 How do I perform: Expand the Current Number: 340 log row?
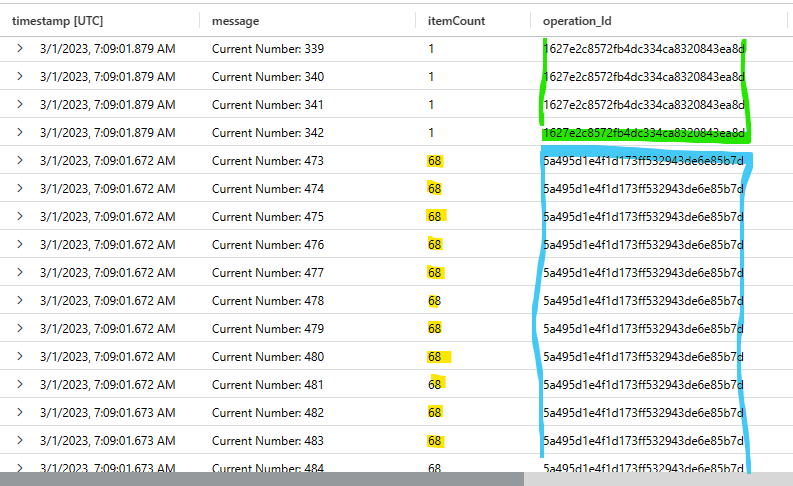coord(19,76)
